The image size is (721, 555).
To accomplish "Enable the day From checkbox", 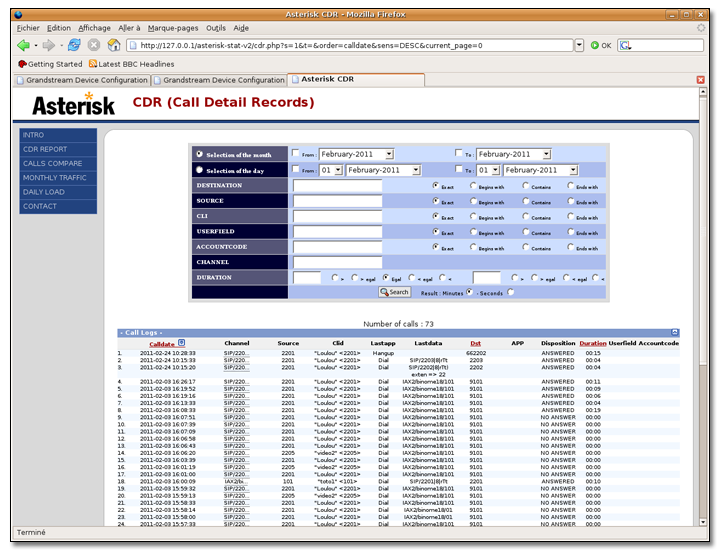I will [x=296, y=169].
